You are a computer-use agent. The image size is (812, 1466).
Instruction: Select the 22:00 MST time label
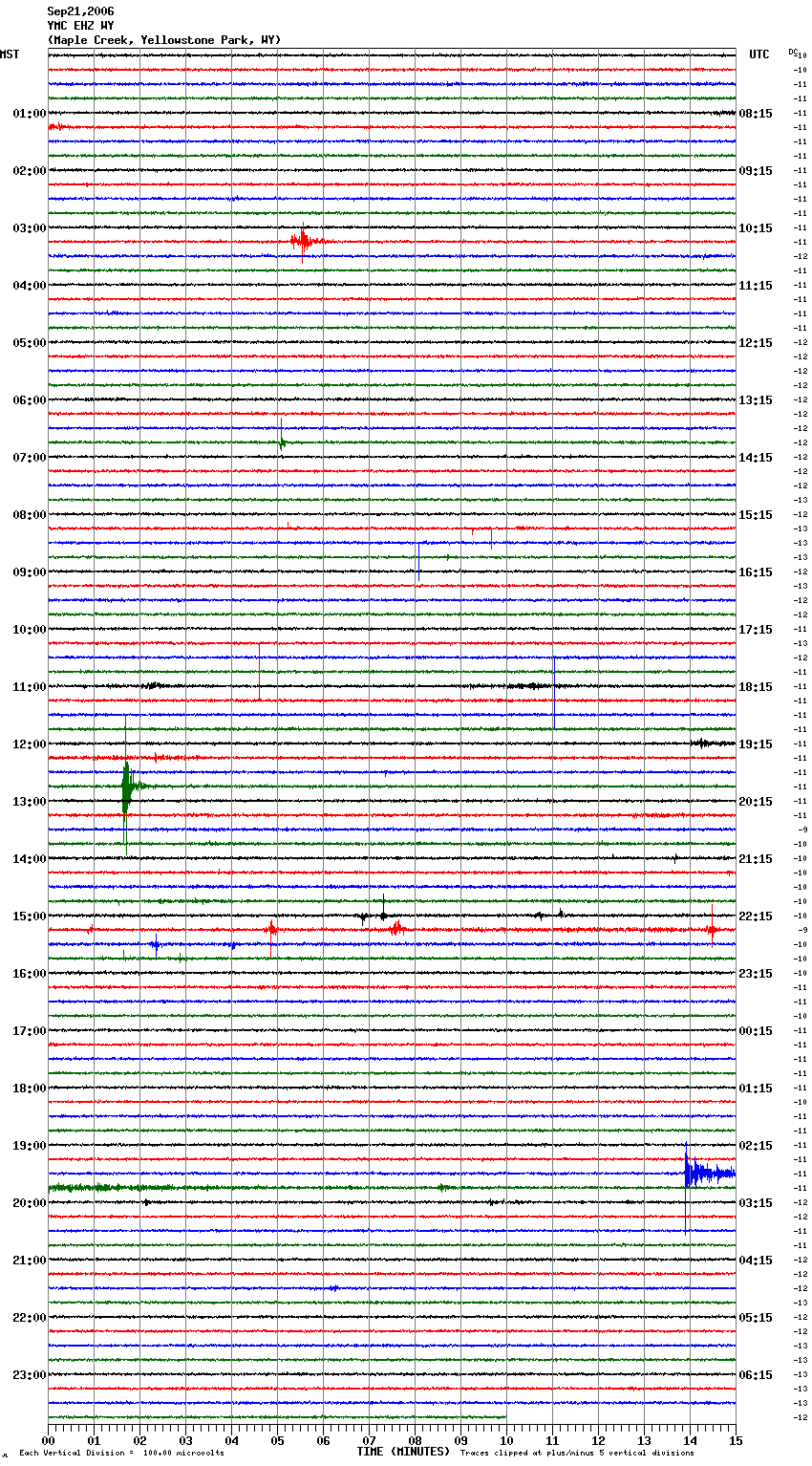[x=30, y=1318]
